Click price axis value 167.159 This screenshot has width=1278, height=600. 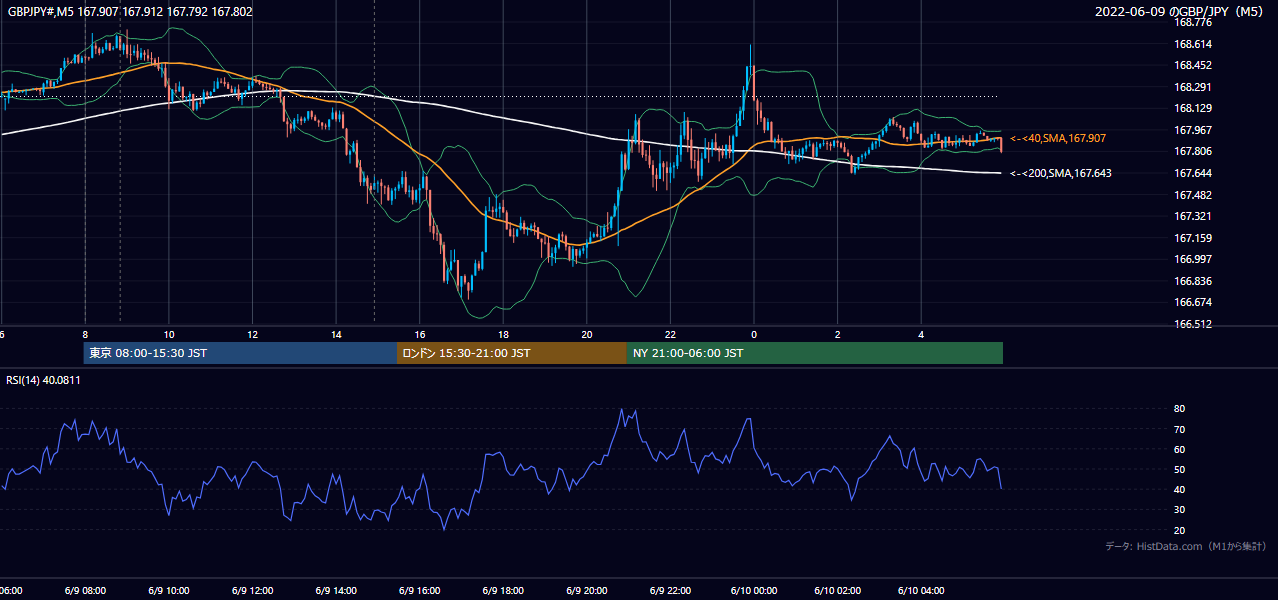1193,238
